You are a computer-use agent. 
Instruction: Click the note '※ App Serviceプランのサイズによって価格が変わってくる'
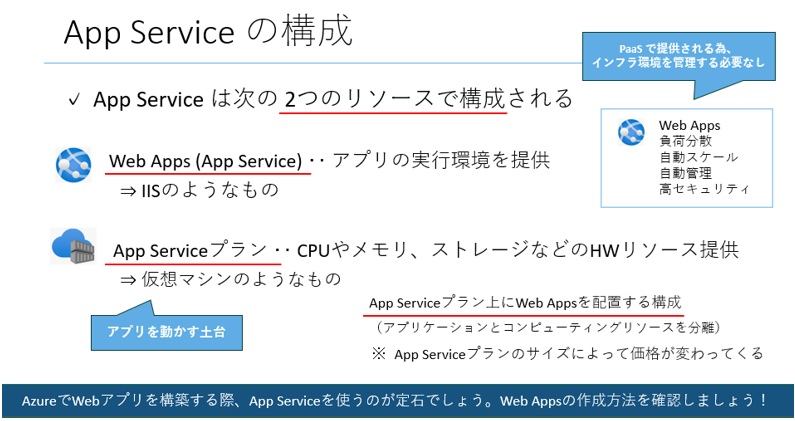(x=567, y=354)
